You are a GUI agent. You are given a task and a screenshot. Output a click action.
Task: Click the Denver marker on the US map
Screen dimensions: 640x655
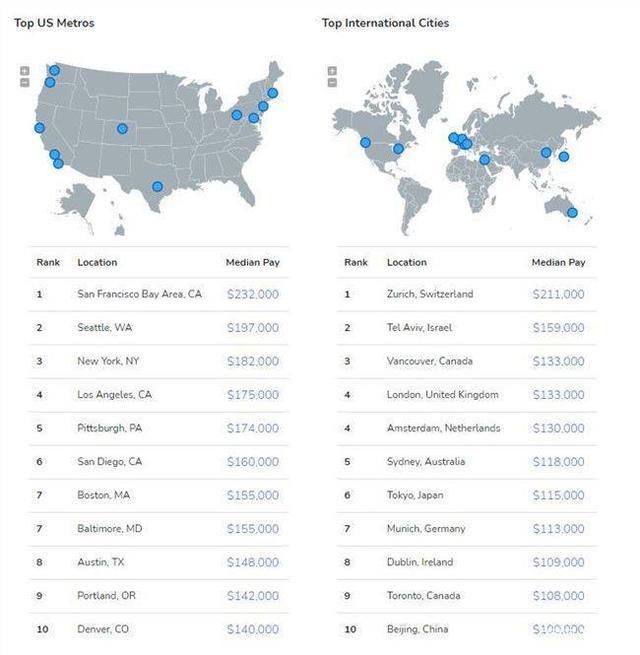tap(122, 128)
